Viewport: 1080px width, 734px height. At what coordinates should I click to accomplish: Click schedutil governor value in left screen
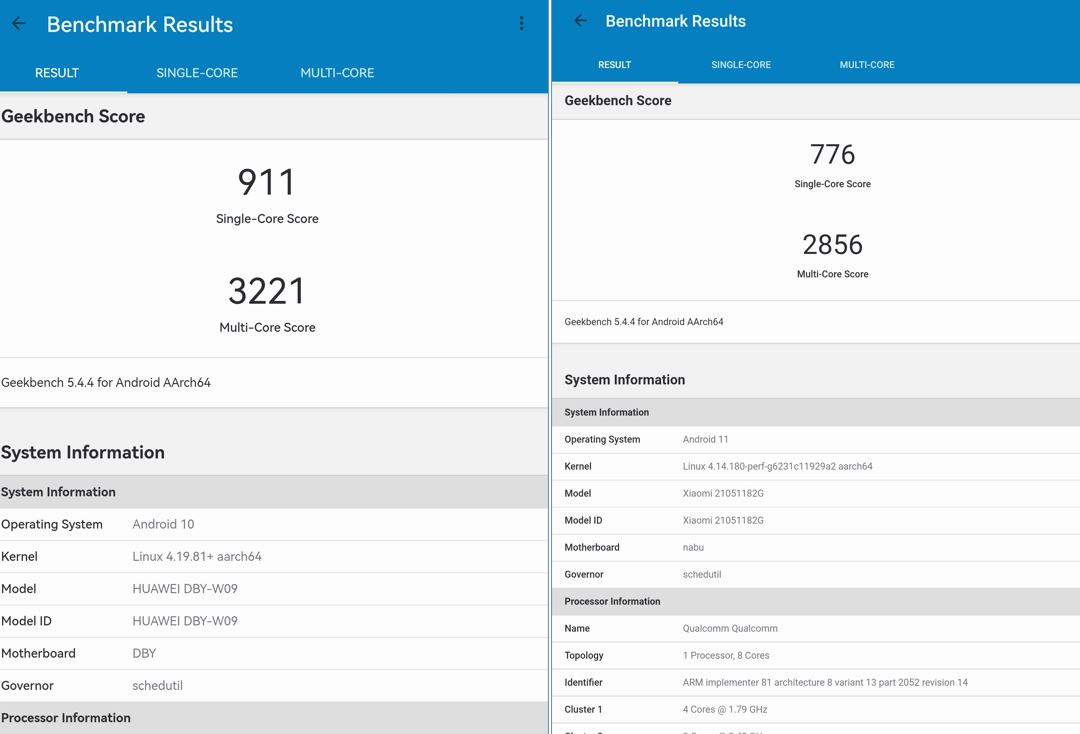tap(158, 686)
